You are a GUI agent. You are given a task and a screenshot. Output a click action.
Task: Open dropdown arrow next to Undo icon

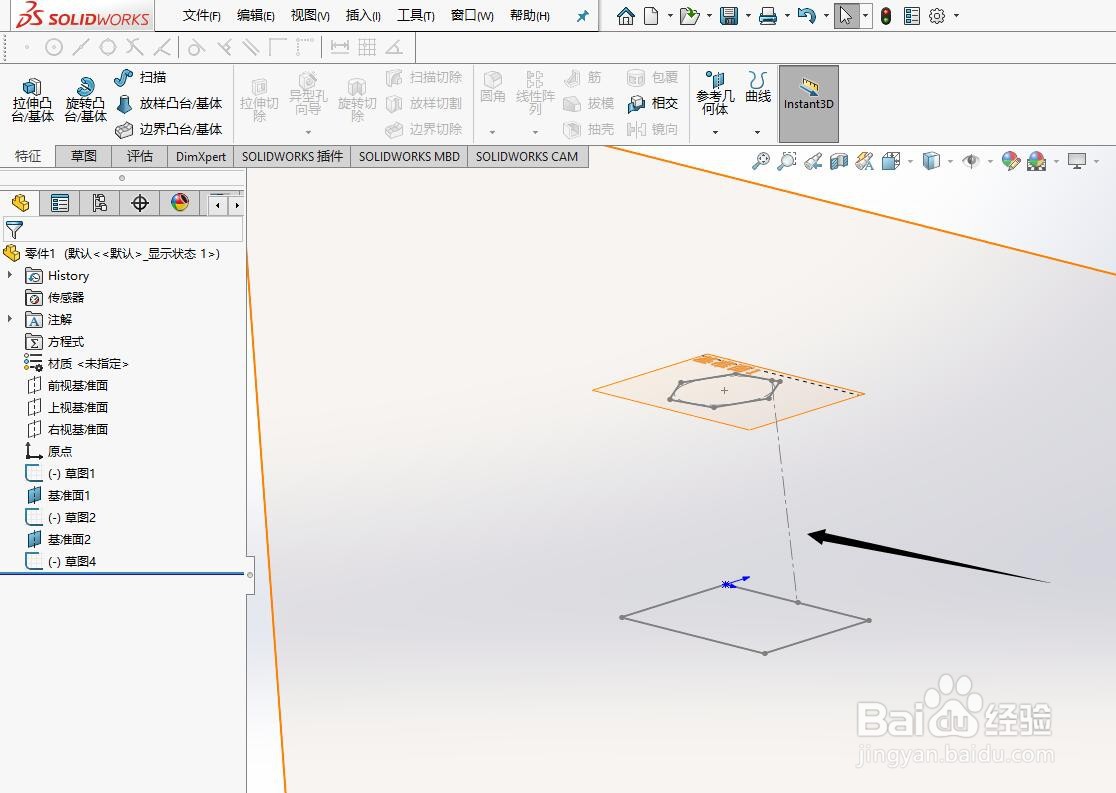[x=826, y=16]
